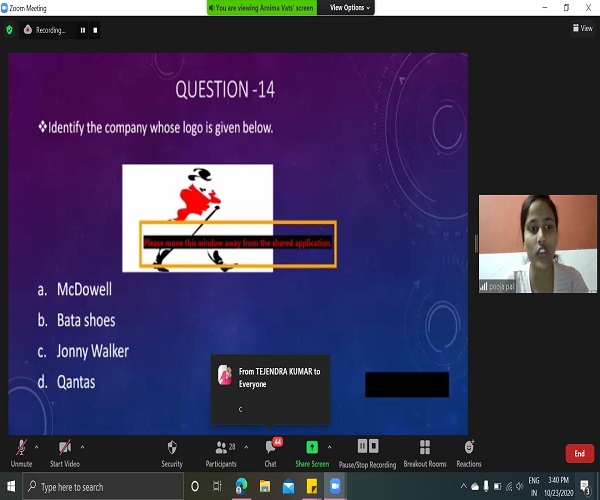The image size is (600, 500).
Task: Click 'You are viewing' screen share banner
Action: (x=262, y=8)
